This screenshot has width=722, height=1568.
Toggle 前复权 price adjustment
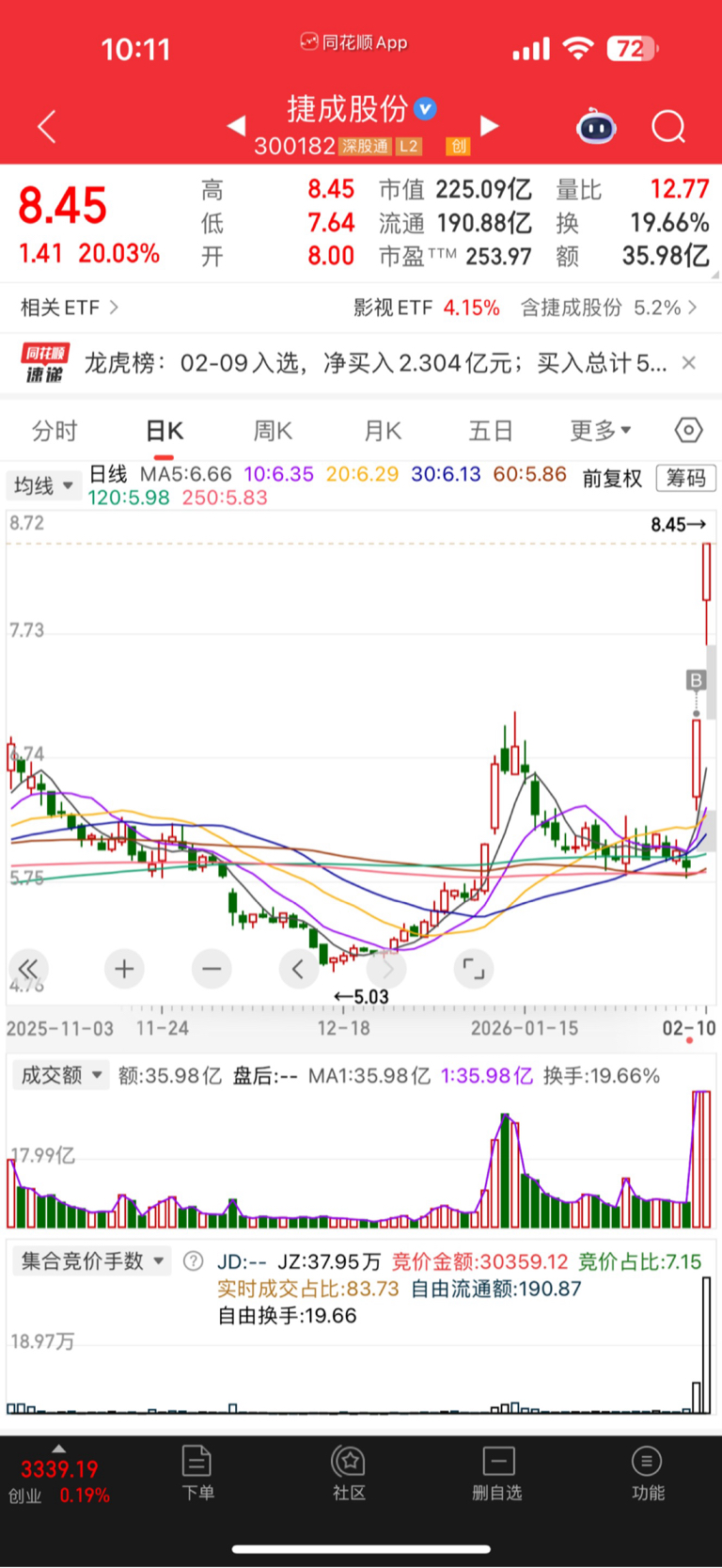[x=612, y=479]
